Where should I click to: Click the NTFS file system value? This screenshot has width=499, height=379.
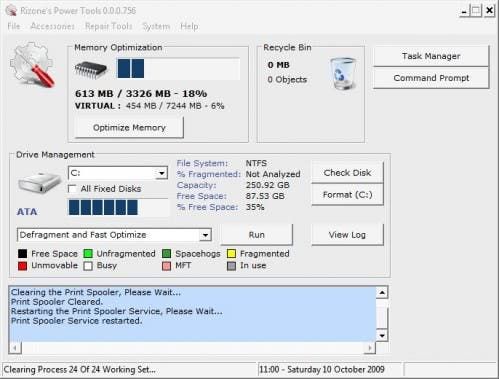(x=256, y=163)
